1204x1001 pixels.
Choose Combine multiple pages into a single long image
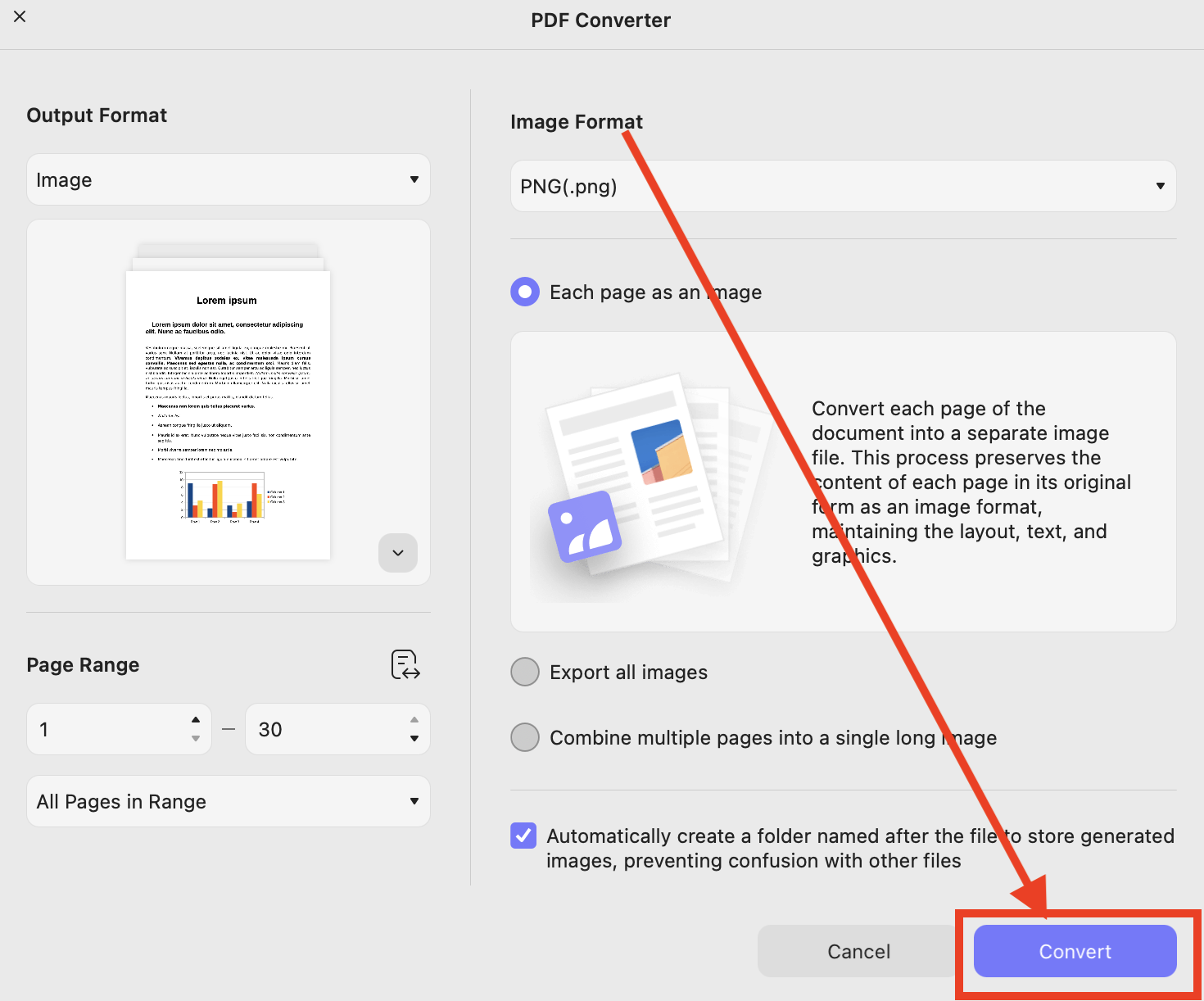coord(525,737)
